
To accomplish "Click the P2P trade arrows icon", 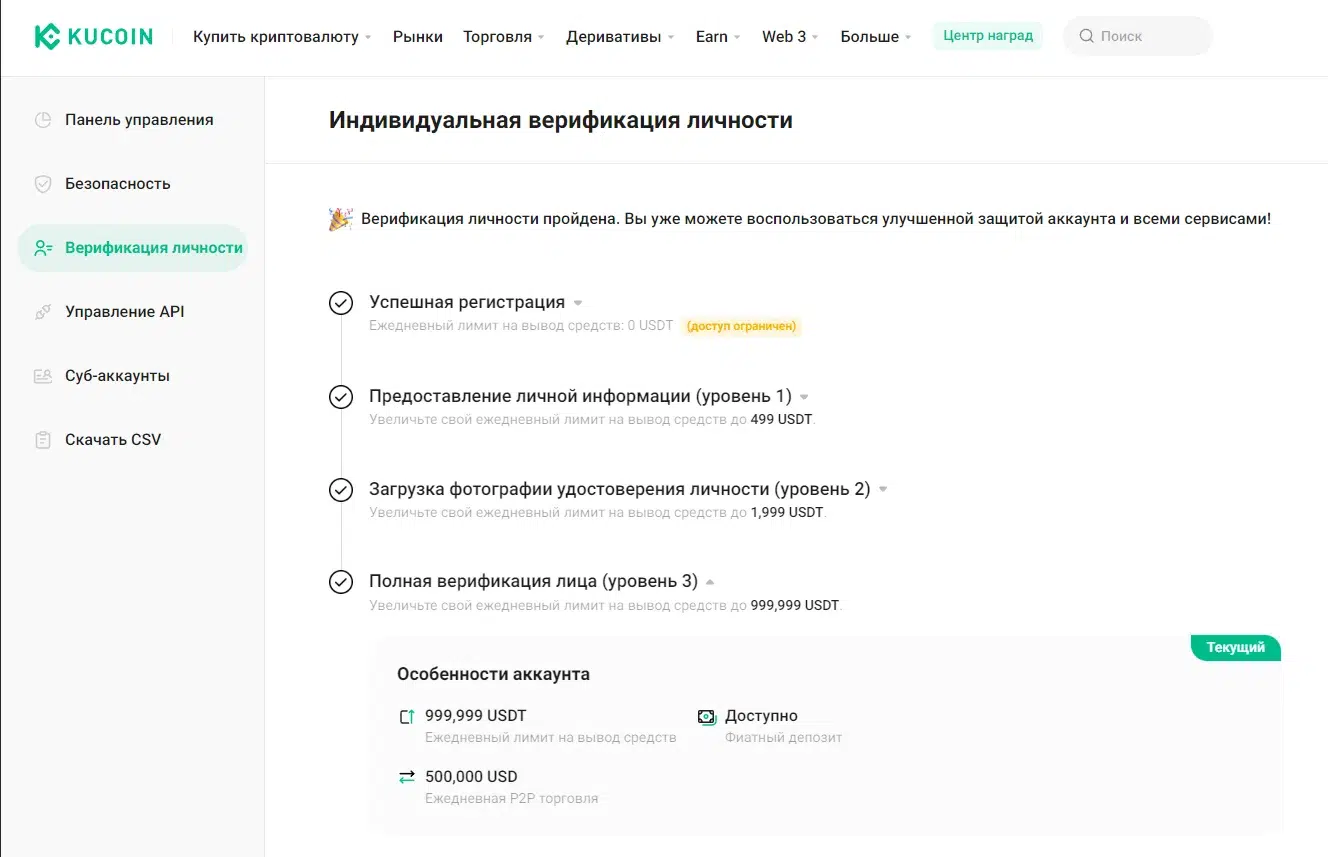I will coord(407,777).
